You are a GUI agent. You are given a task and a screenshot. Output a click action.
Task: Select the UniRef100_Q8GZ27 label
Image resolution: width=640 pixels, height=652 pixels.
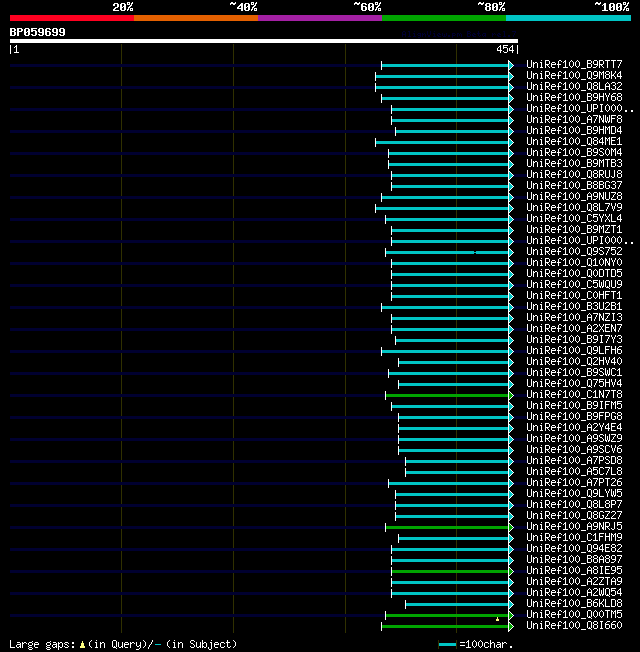point(574,516)
